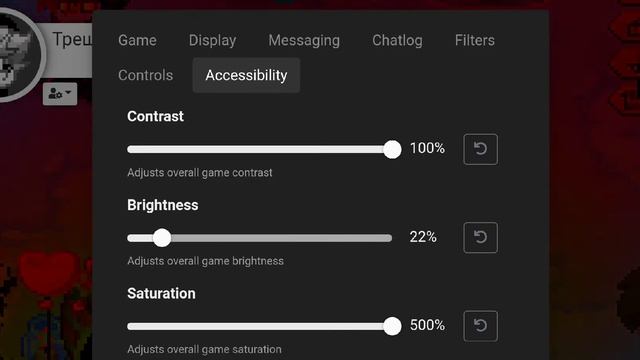Click the unfilled gray part of Brightness track
The width and height of the screenshot is (640, 360).
tap(282, 238)
